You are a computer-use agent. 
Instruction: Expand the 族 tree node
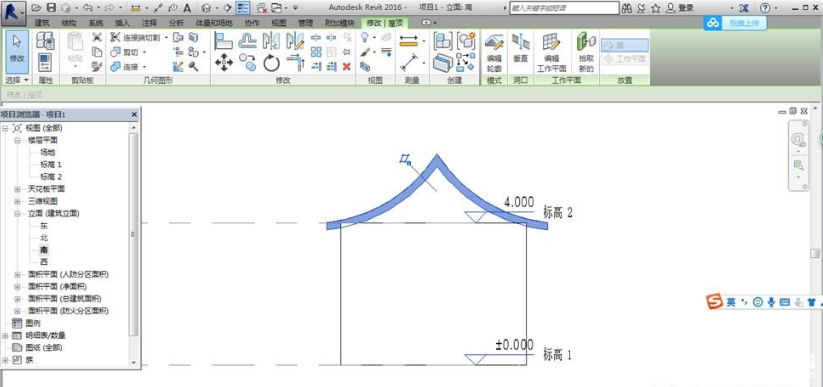[5, 360]
